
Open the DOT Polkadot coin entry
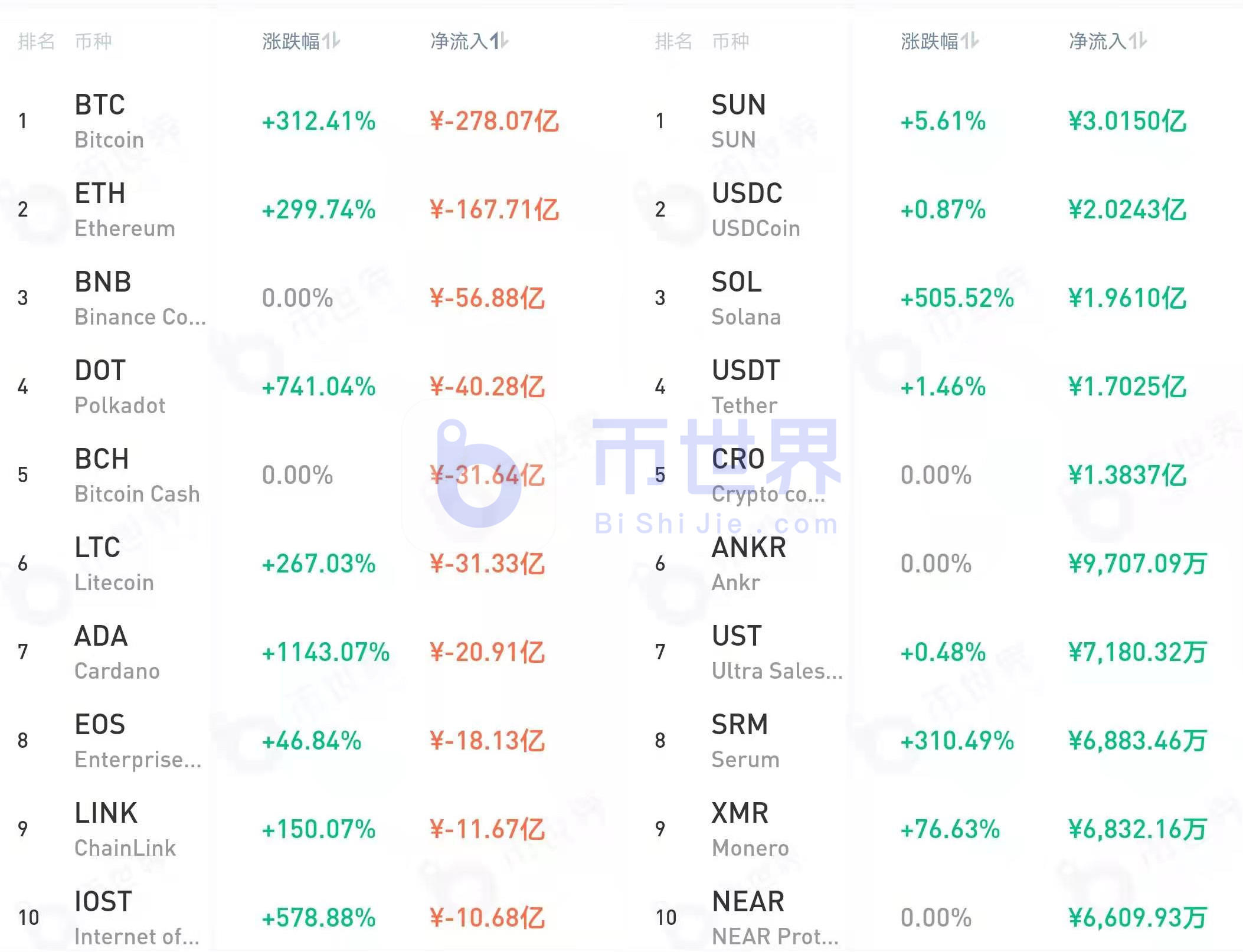click(100, 387)
